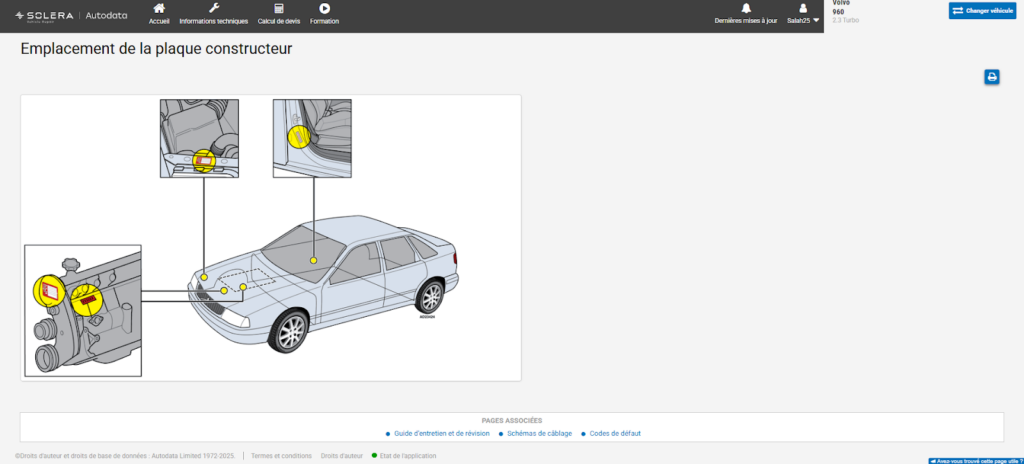The width and height of the screenshot is (1024, 464).
Task: Click the Solera Autodata logo
Action: click(71, 16)
